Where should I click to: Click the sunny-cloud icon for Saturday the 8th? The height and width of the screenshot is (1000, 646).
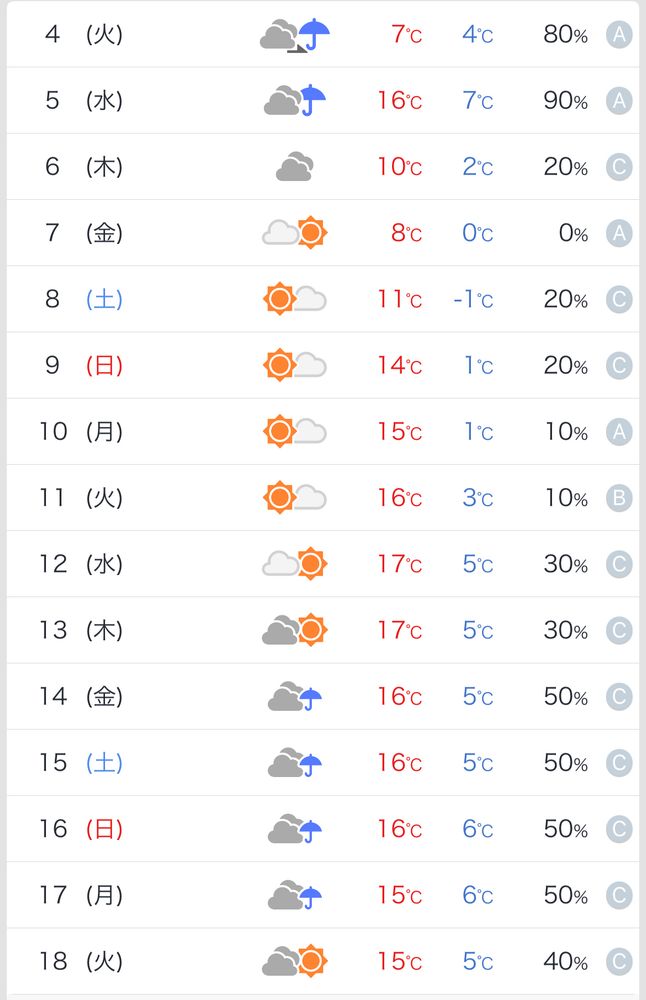[295, 299]
